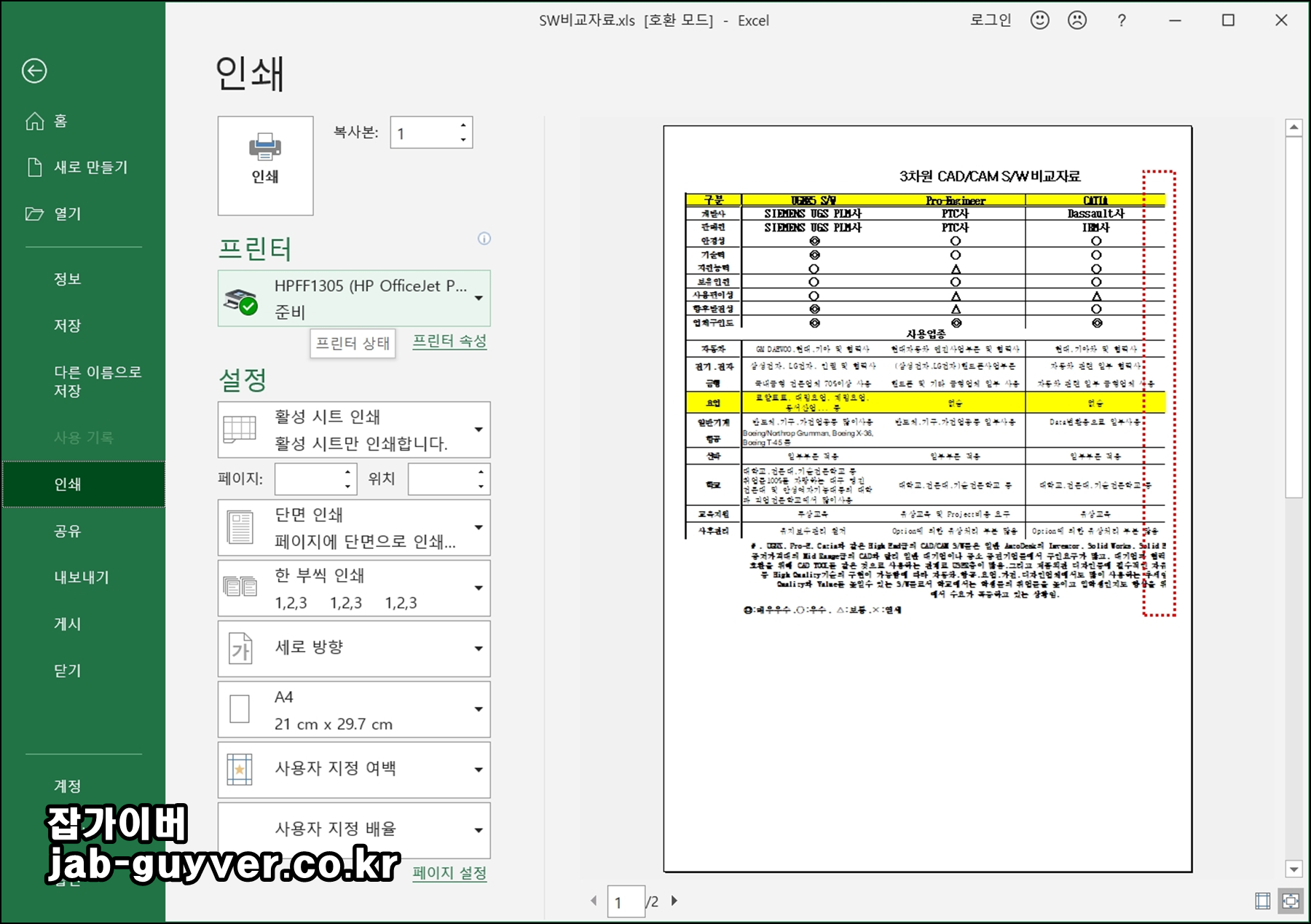Send a smile feedback face

(1040, 20)
